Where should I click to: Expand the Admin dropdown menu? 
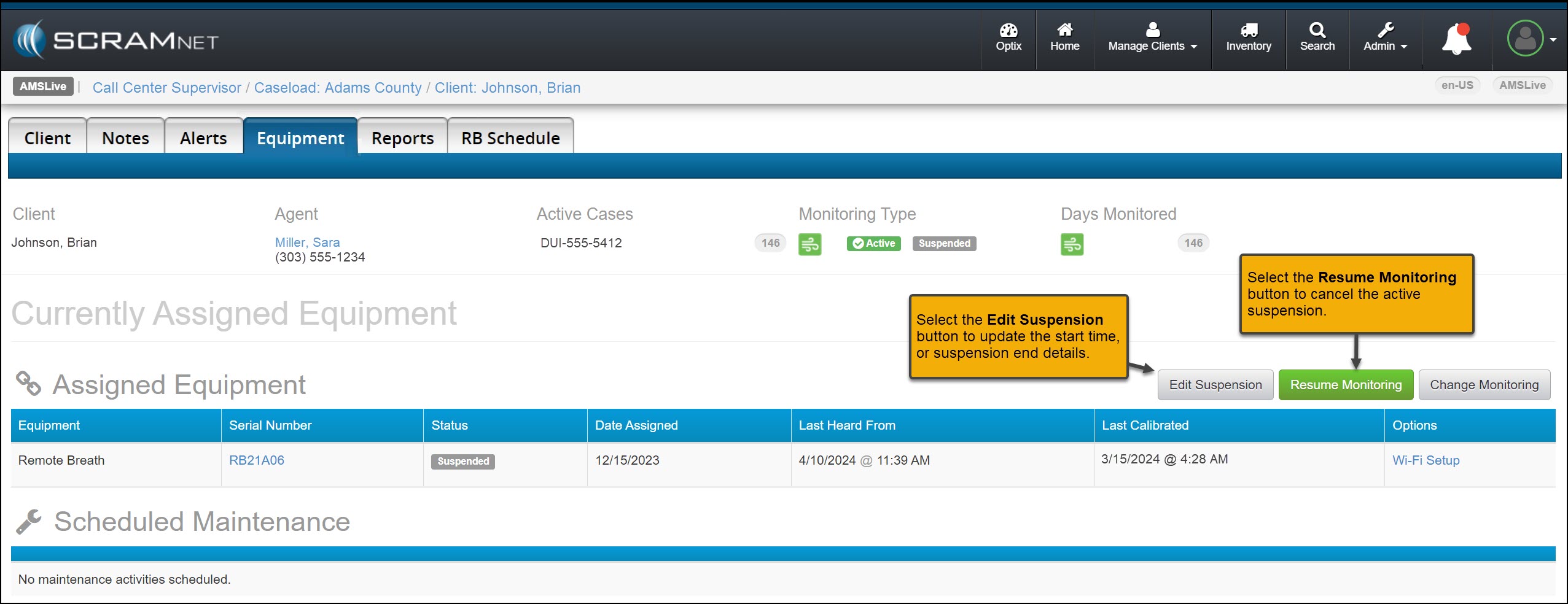coord(1385,37)
